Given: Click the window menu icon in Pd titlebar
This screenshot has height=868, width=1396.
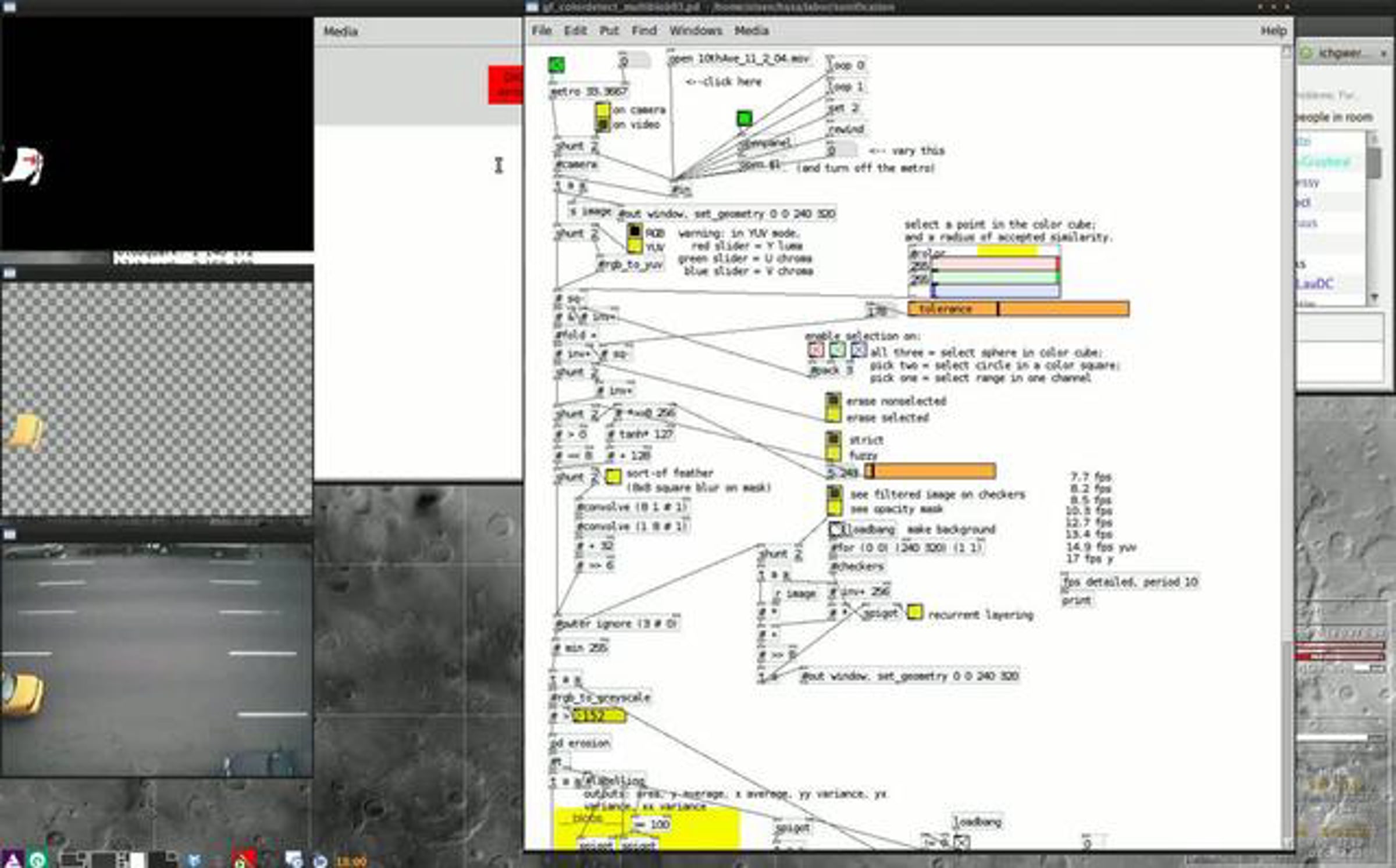Looking at the screenshot, I should pos(532,7).
